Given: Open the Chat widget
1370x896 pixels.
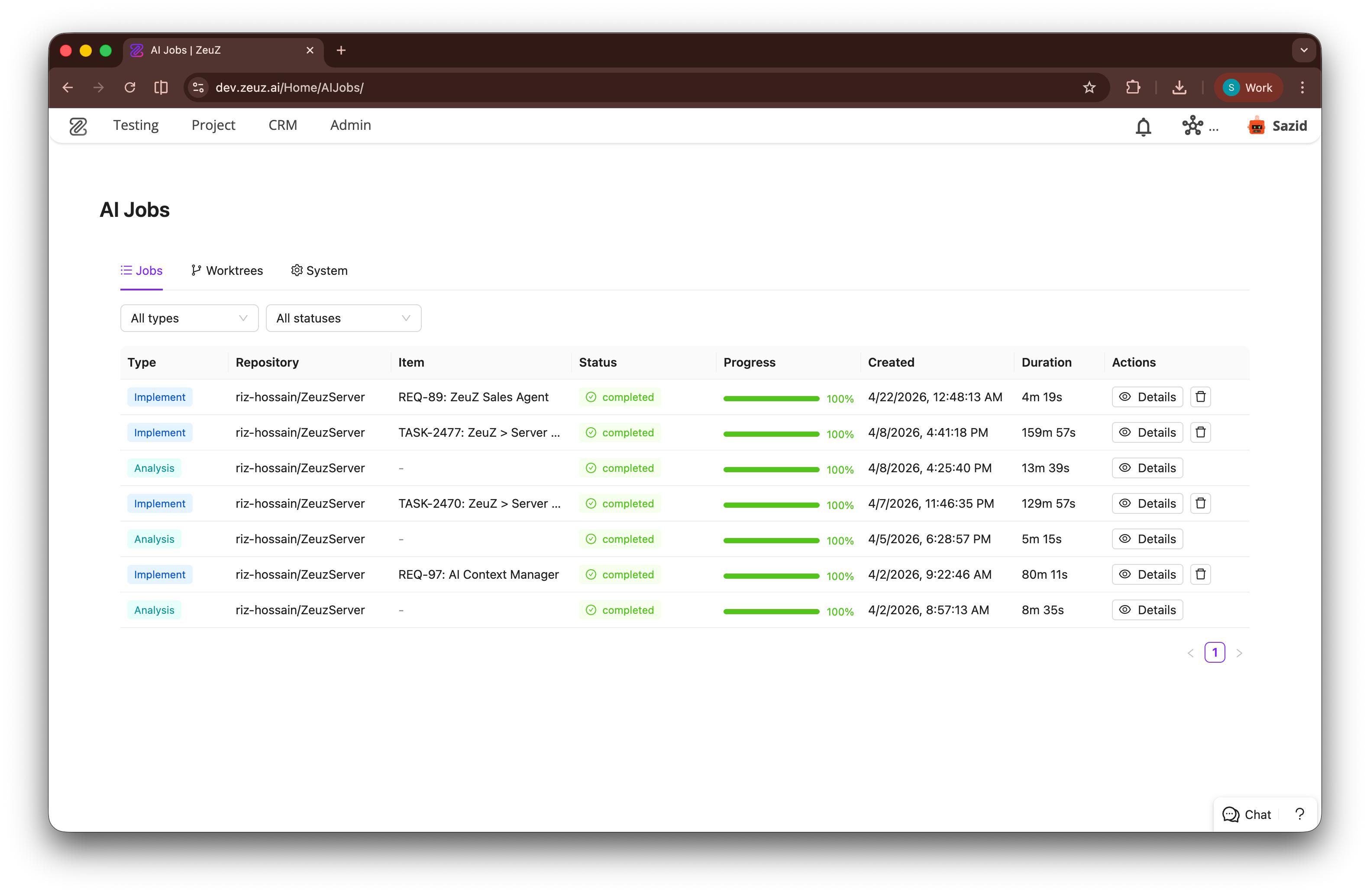Looking at the screenshot, I should tap(1246, 814).
